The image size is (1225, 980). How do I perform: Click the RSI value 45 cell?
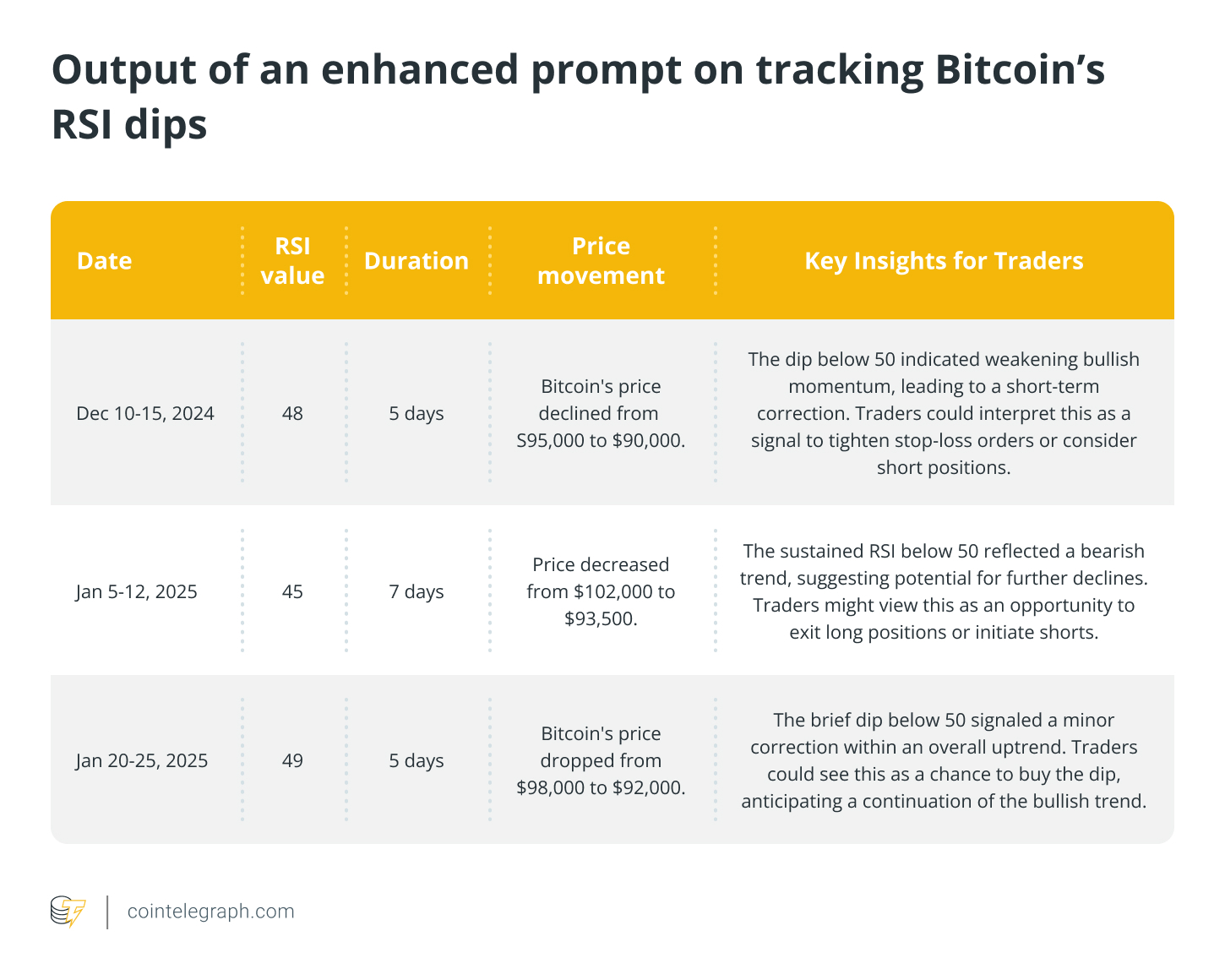tap(292, 591)
